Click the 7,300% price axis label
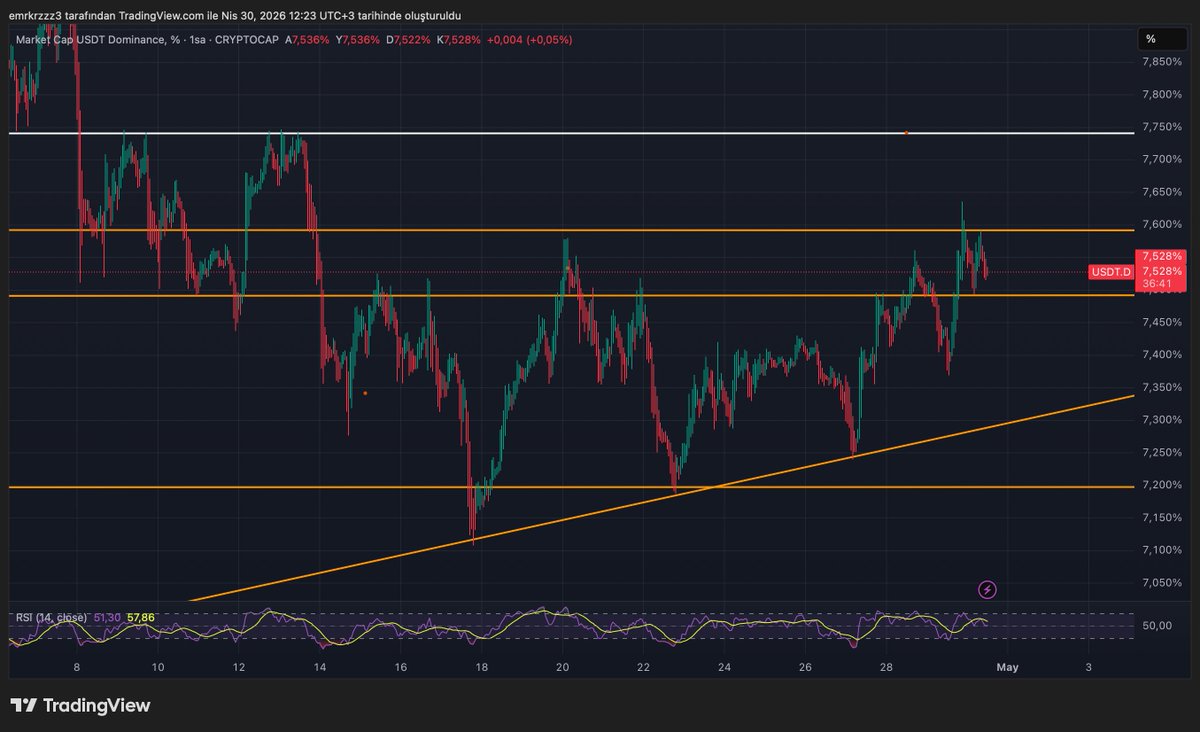The image size is (1200, 732). [1162, 420]
